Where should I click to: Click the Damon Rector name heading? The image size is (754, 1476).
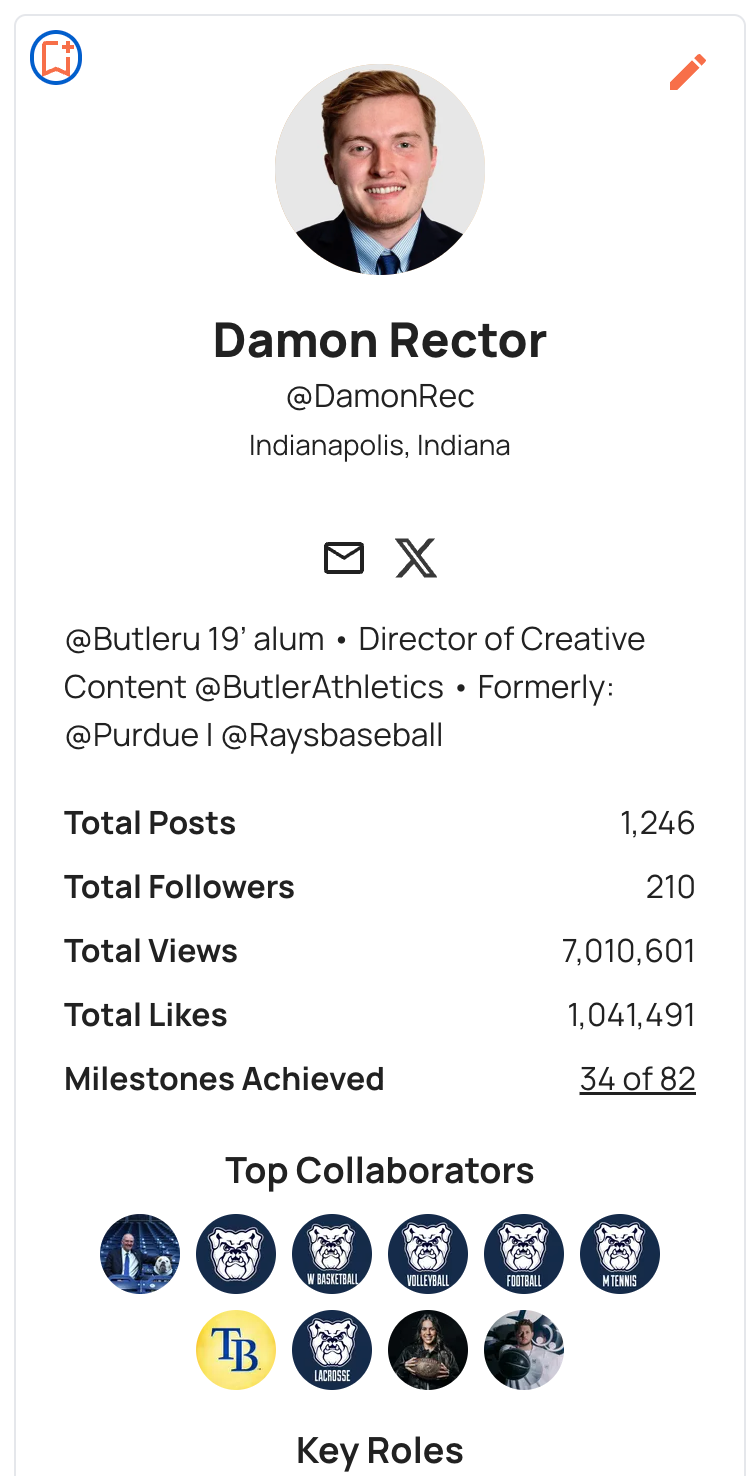[x=380, y=340]
